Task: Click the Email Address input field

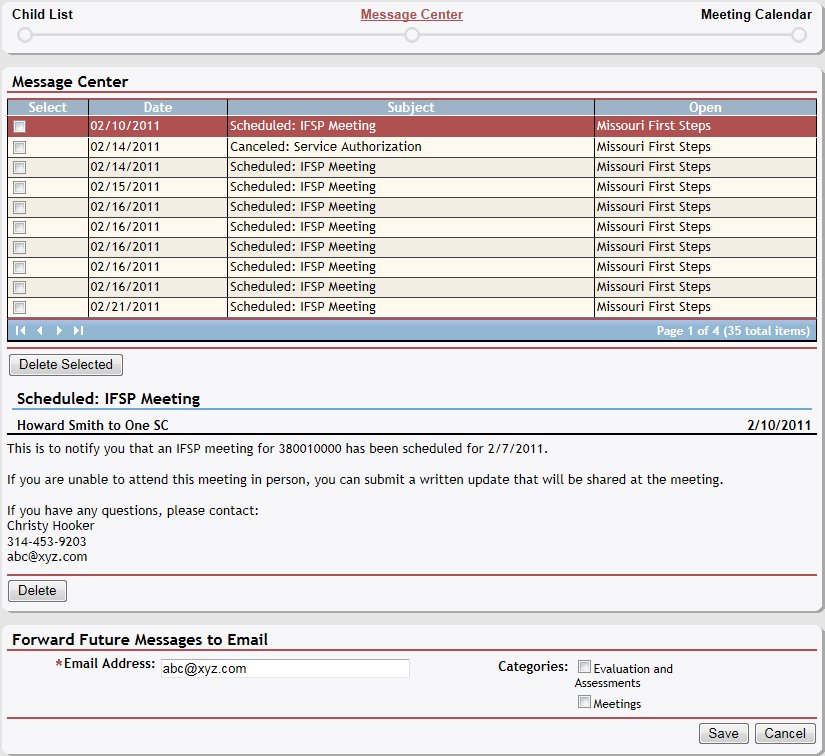Action: (x=284, y=668)
